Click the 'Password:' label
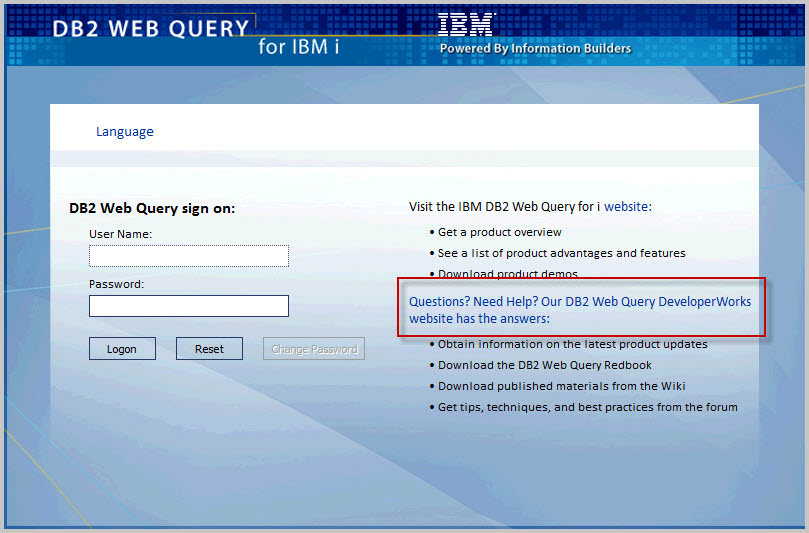This screenshot has width=809, height=533. pos(117,284)
